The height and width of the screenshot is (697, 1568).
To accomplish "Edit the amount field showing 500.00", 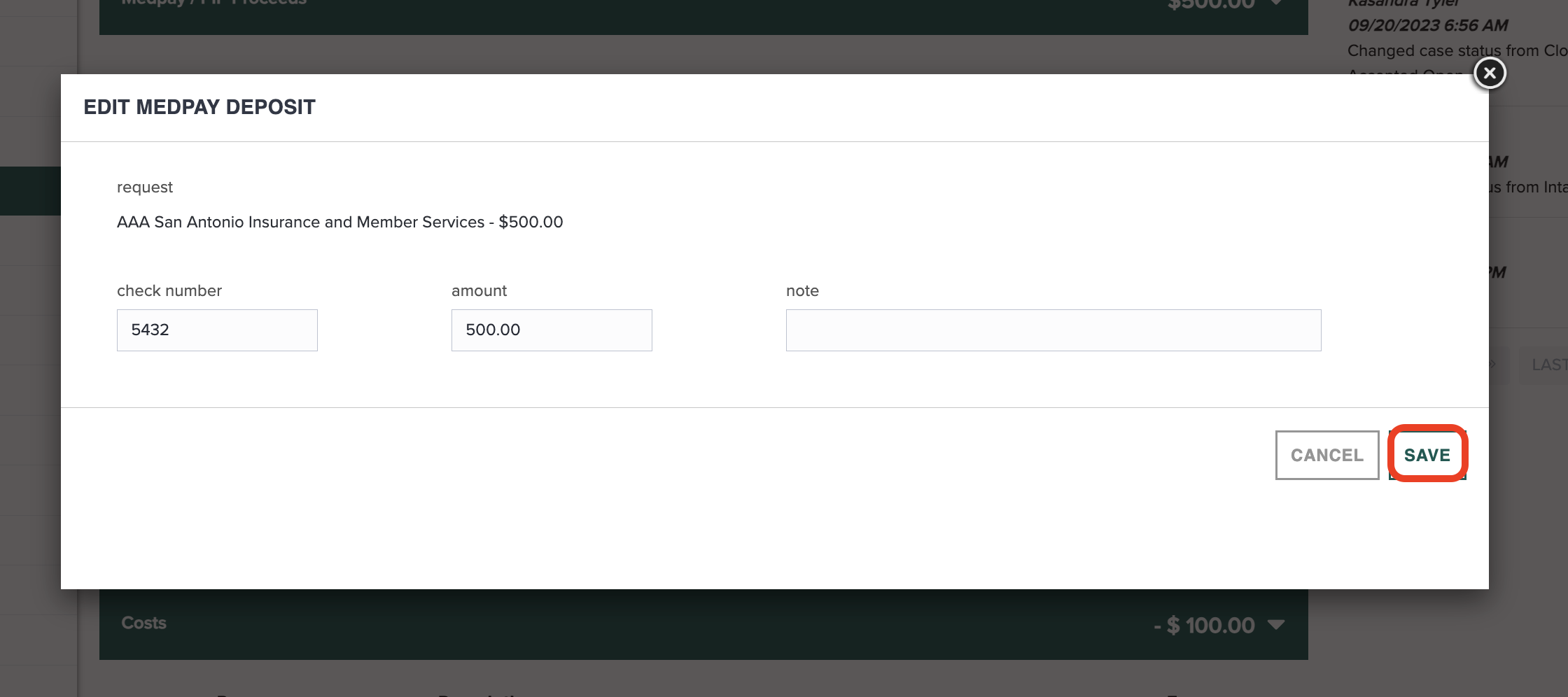I will tap(552, 330).
